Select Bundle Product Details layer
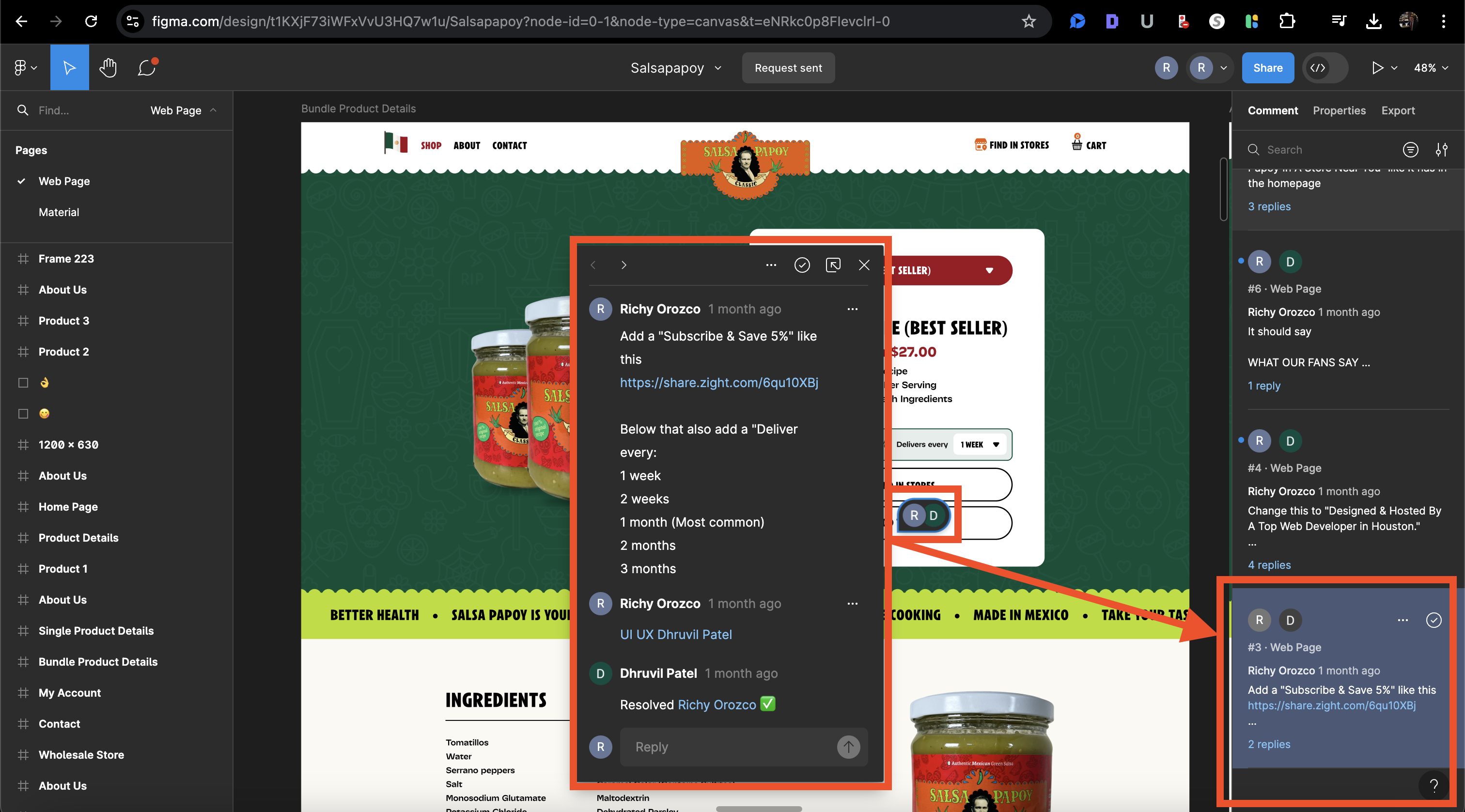This screenshot has height=812, width=1465. [x=98, y=661]
